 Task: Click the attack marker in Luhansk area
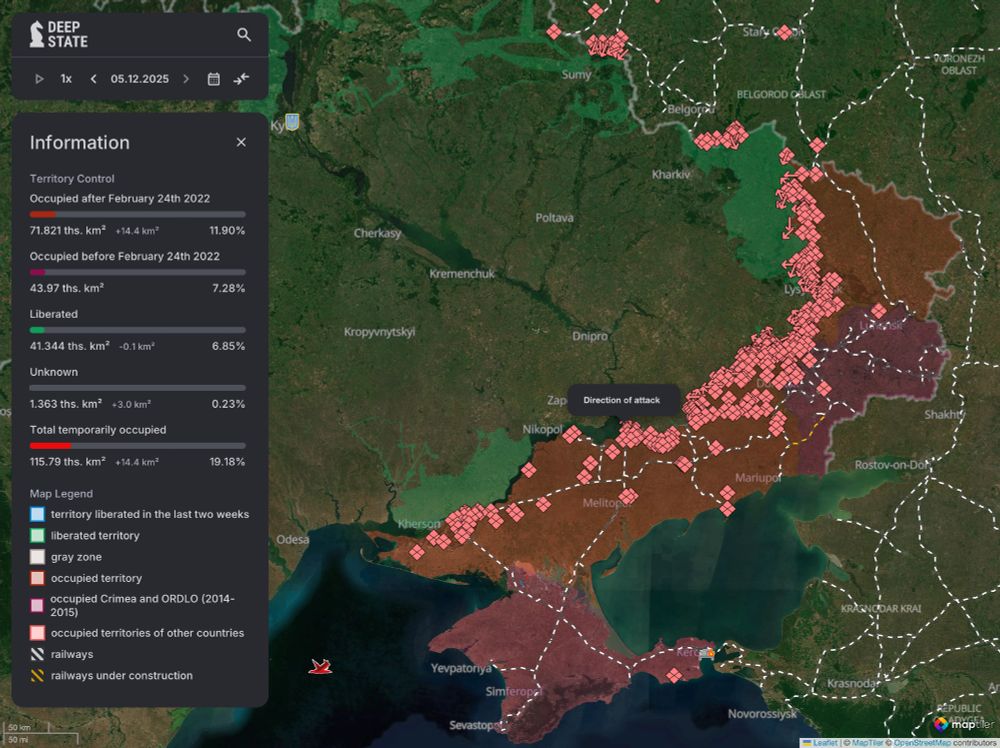pyautogui.click(x=879, y=311)
